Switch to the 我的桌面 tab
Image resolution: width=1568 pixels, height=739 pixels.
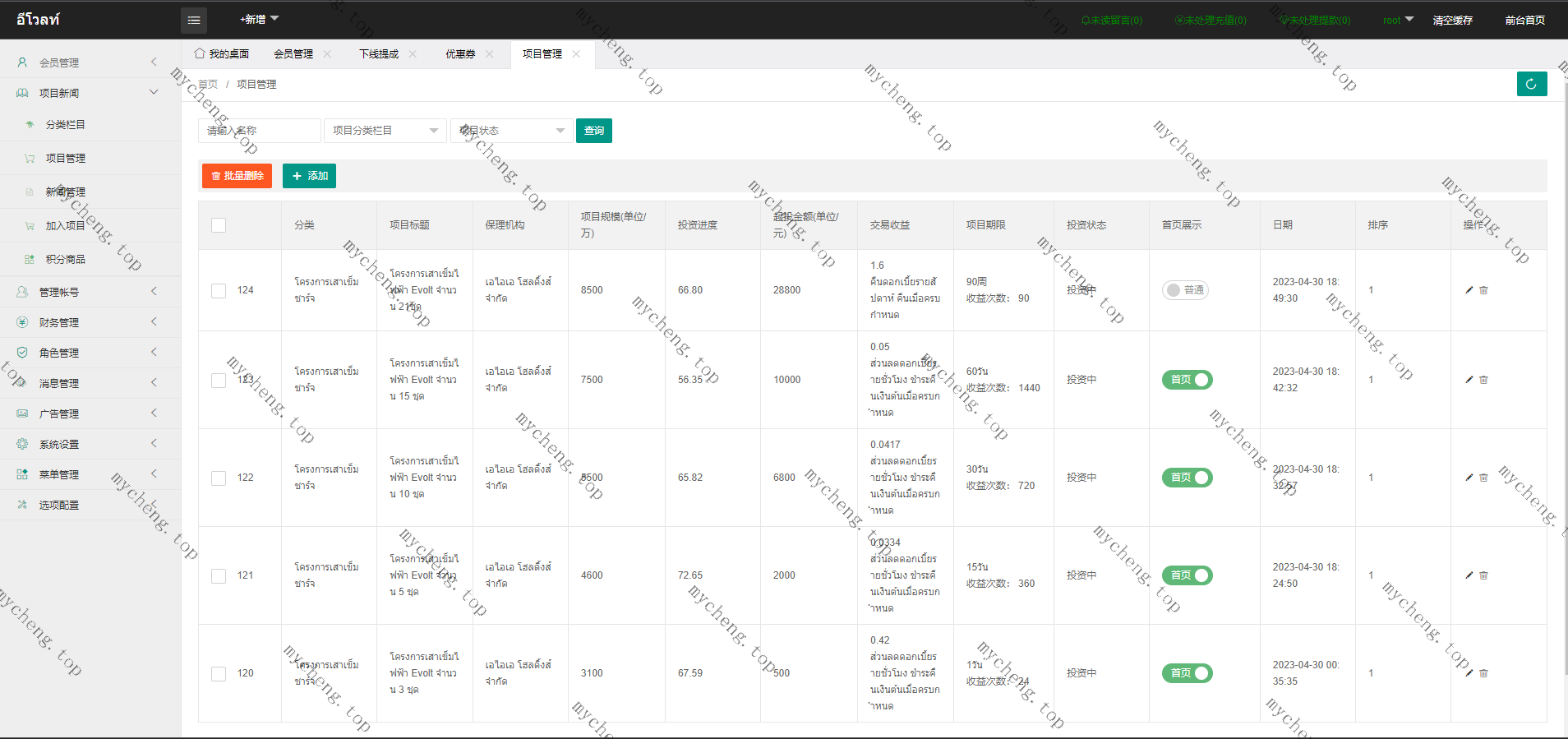pyautogui.click(x=222, y=54)
